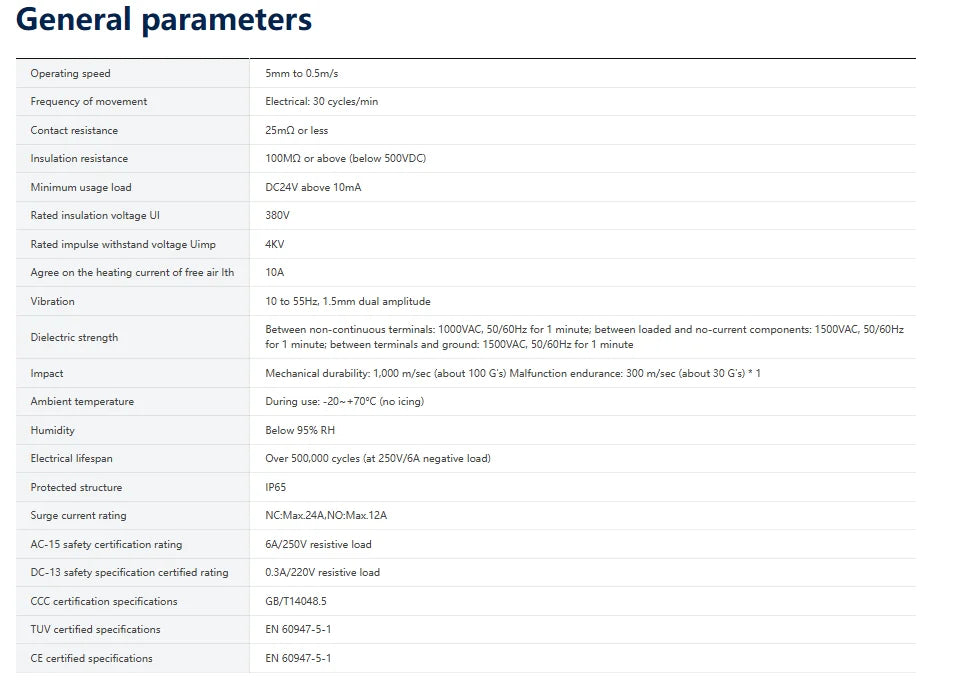The image size is (975, 680).
Task: Click the GB/T14048.5 CCC specification value
Action: coord(296,602)
